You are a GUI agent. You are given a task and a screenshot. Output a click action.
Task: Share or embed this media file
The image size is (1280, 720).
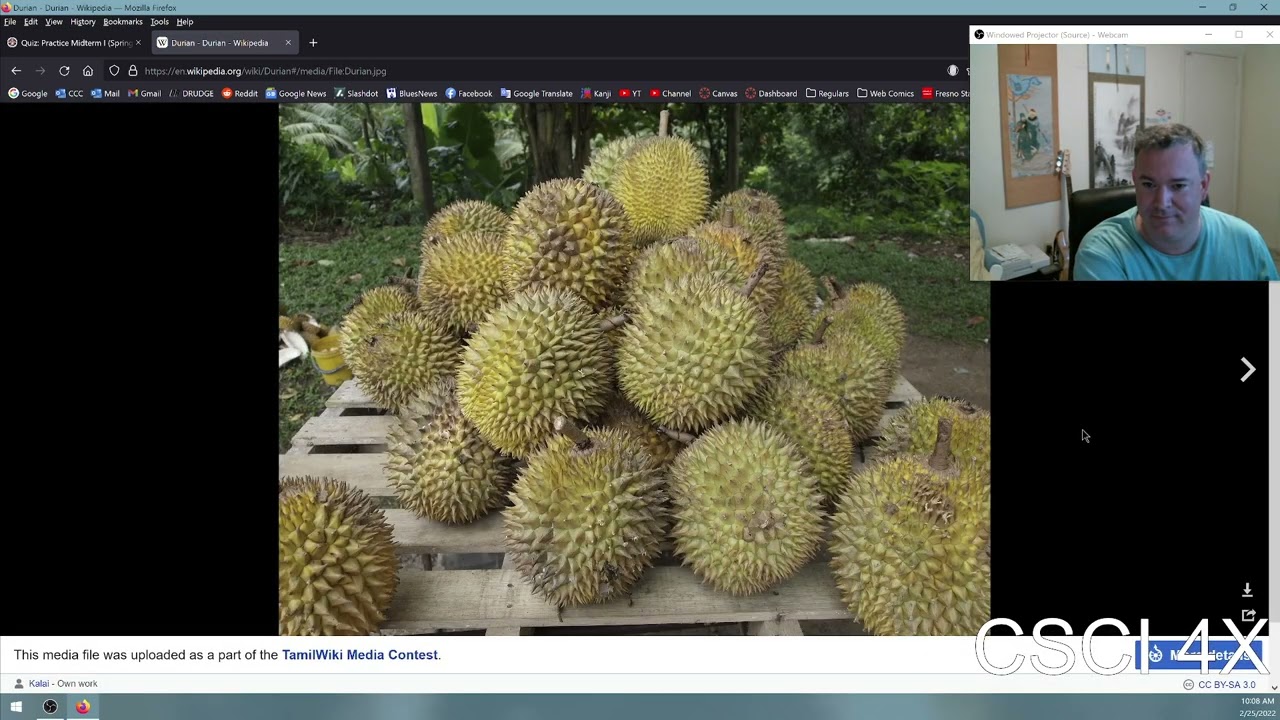tap(1248, 615)
